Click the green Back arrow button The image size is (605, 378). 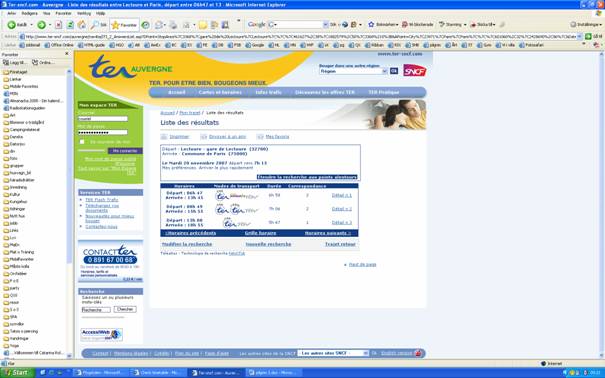click(12, 25)
